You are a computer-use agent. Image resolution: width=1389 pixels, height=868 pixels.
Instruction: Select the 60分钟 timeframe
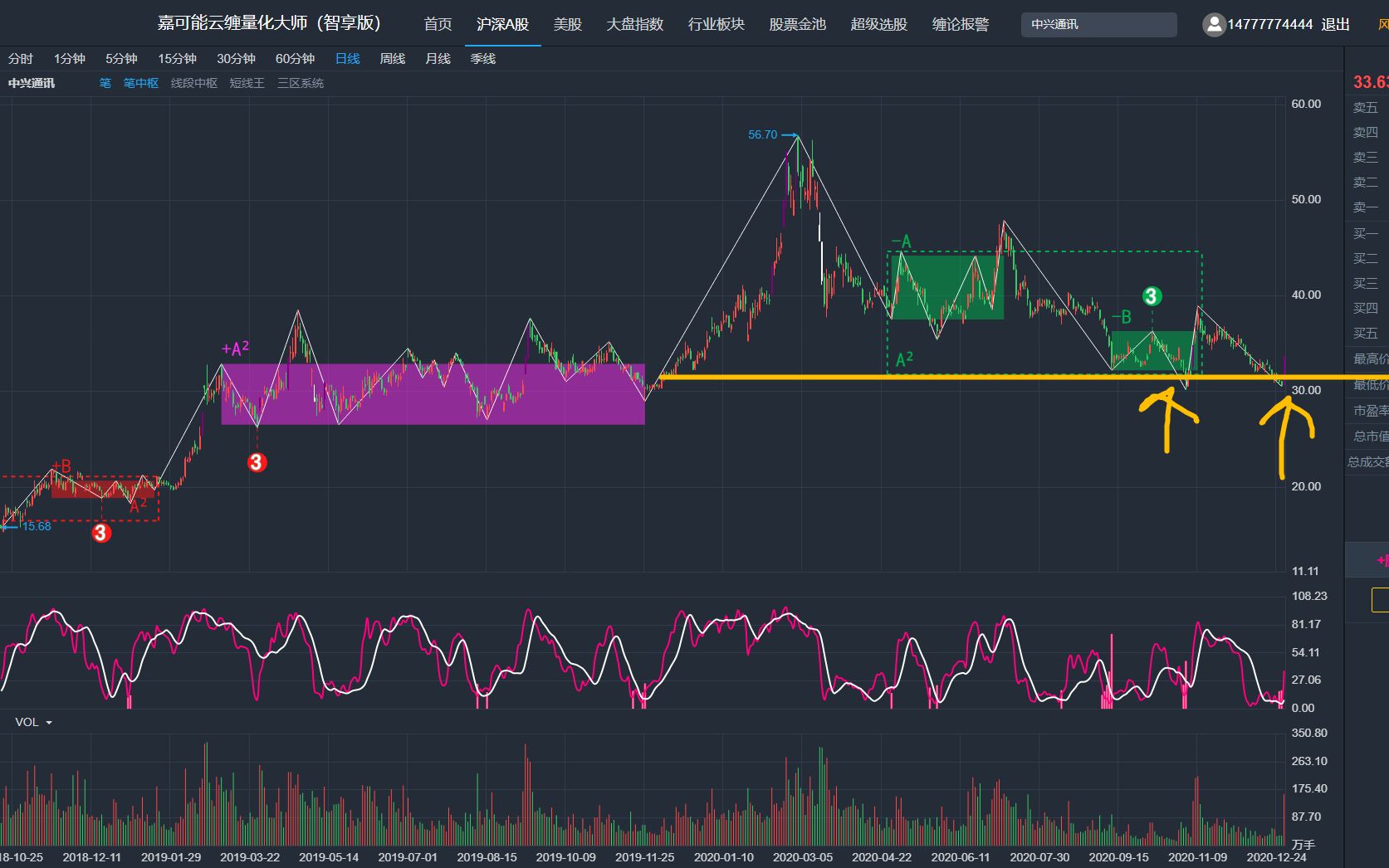[295, 59]
